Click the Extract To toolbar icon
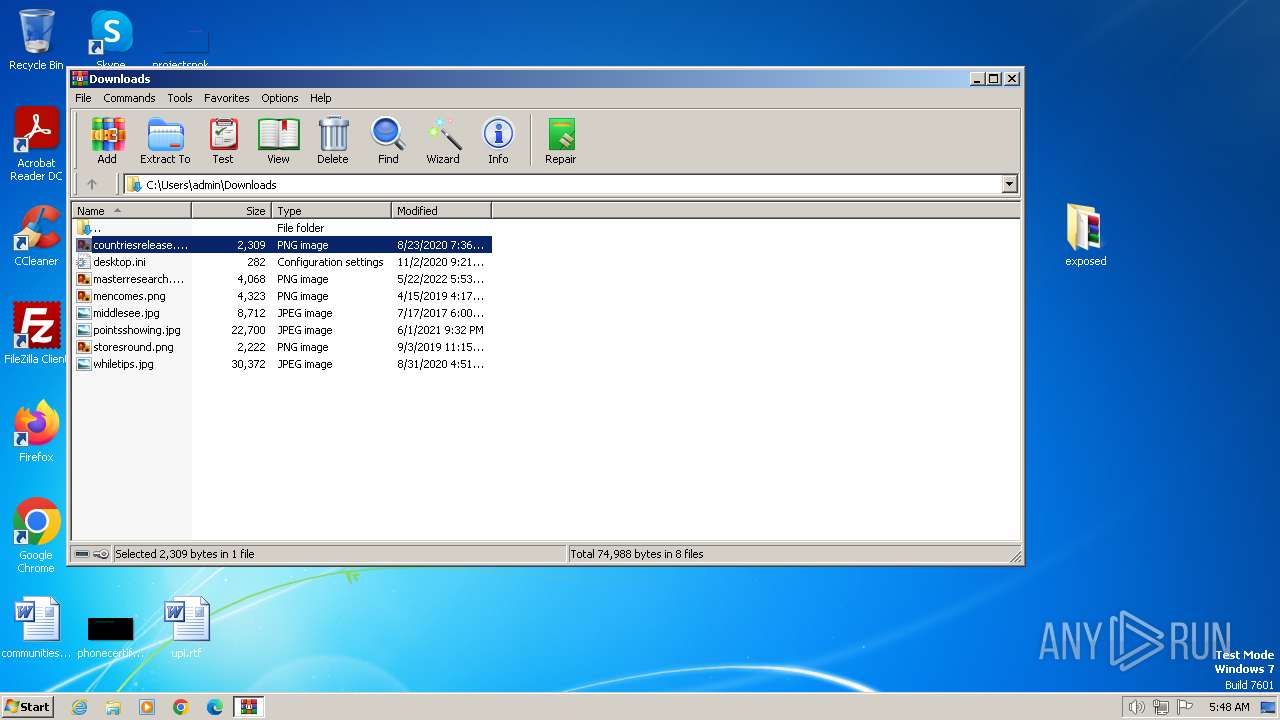The width and height of the screenshot is (1280, 720). tap(165, 140)
